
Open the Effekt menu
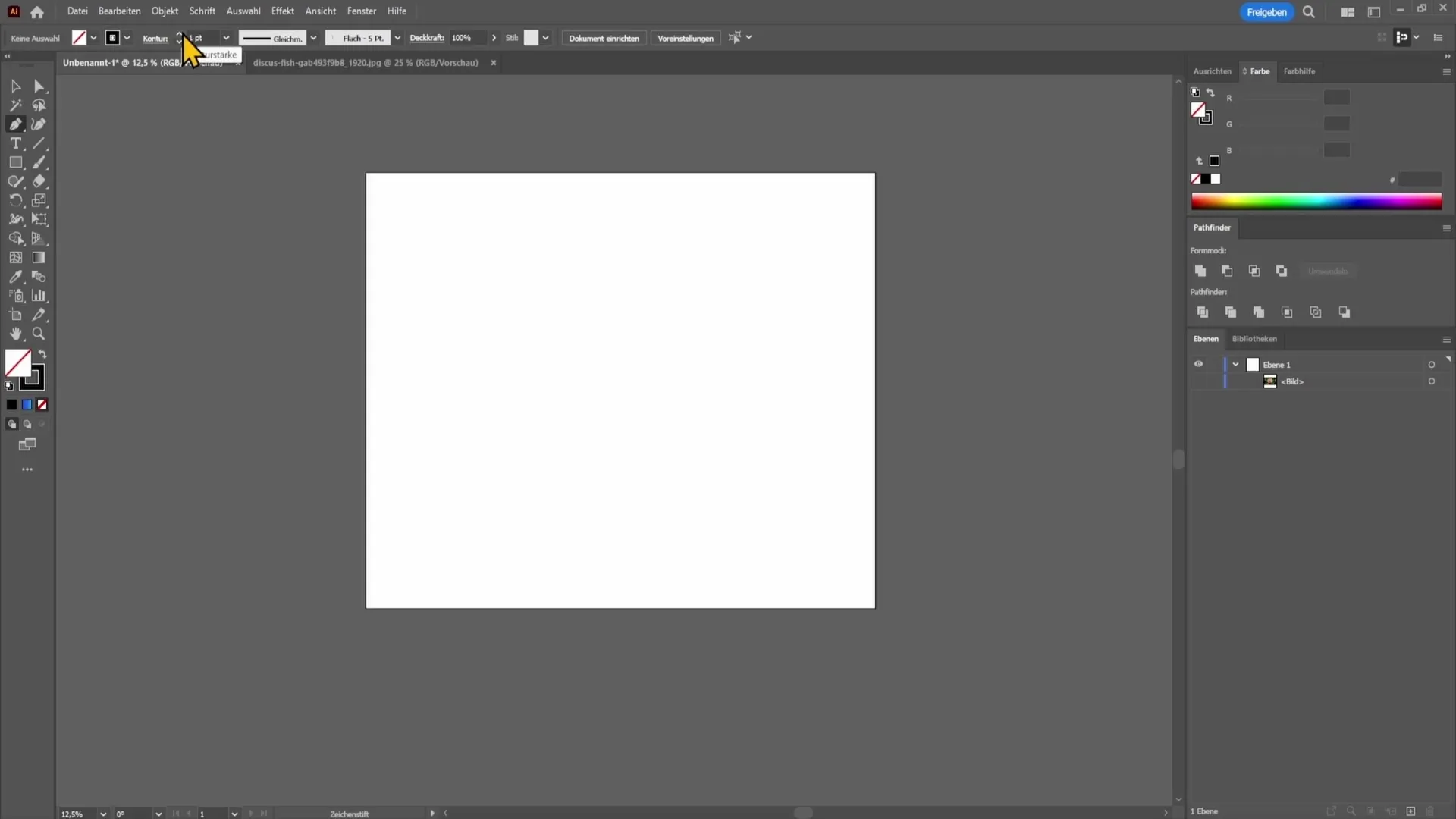pyautogui.click(x=283, y=11)
